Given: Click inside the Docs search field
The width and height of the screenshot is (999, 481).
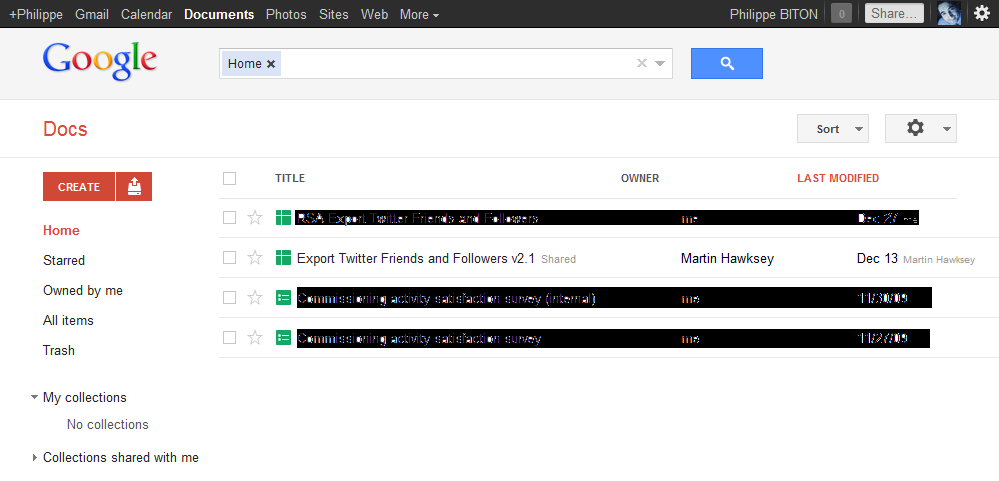Looking at the screenshot, I should point(456,64).
